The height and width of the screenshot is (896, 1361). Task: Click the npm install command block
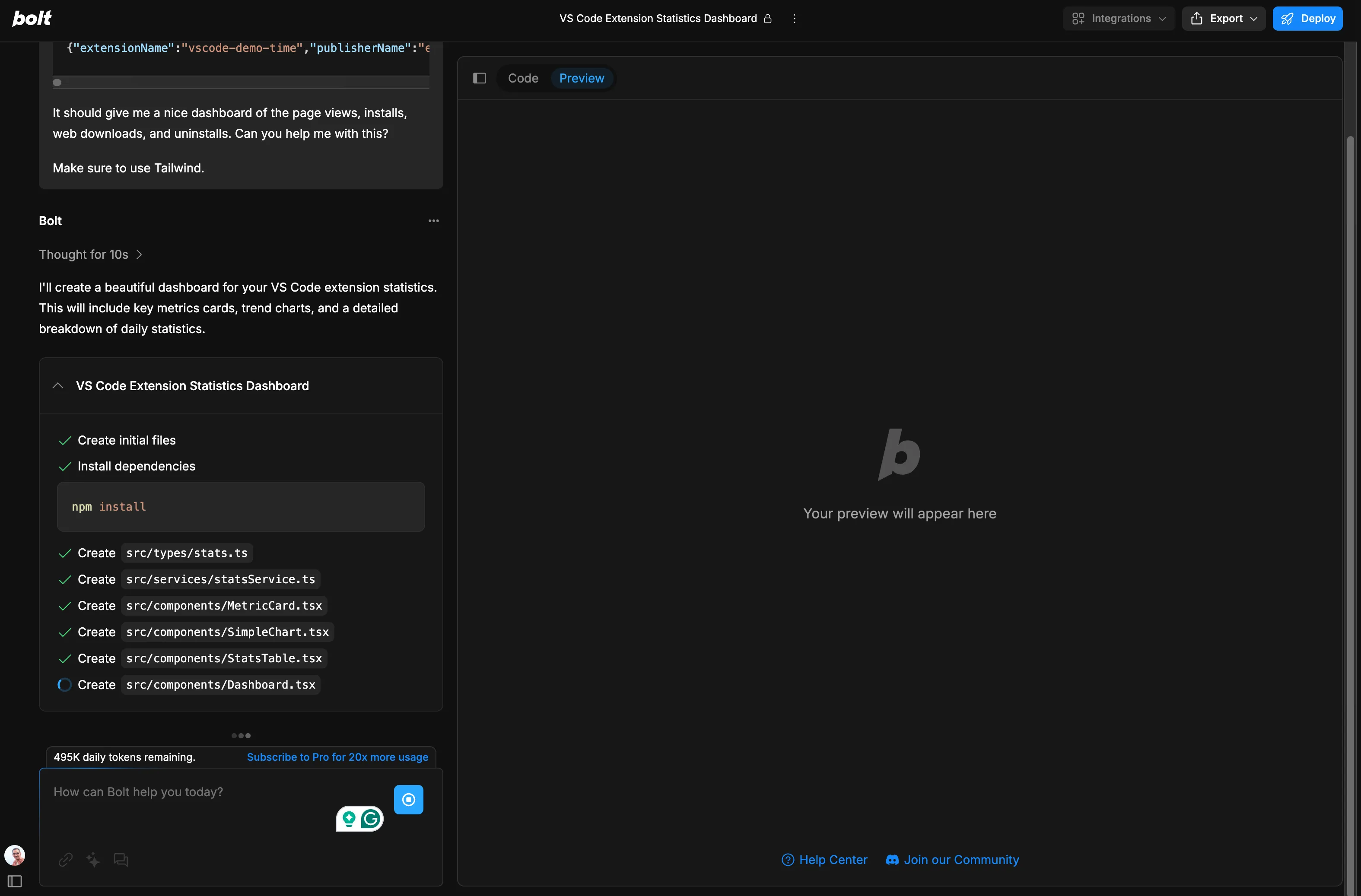click(x=241, y=507)
